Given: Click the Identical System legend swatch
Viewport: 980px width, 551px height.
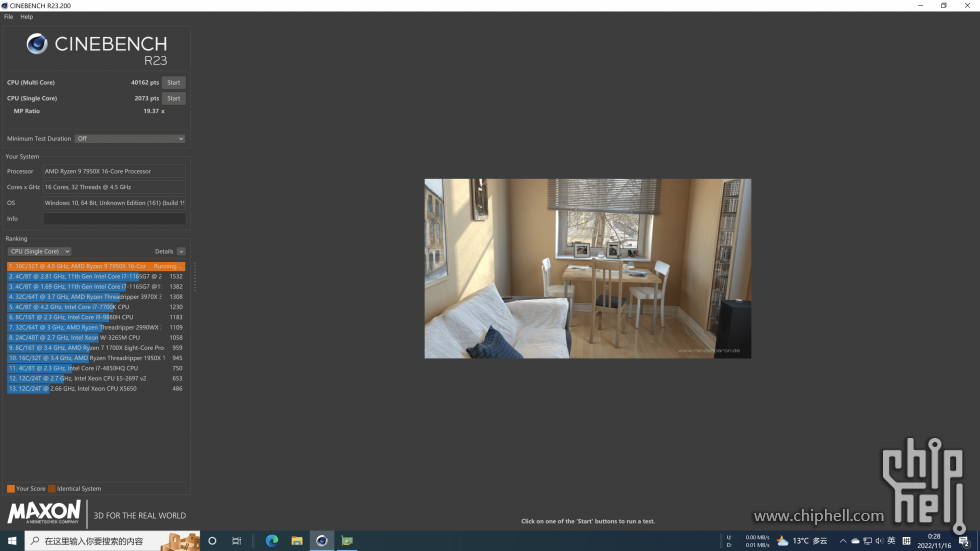Looking at the screenshot, I should pyautogui.click(x=52, y=489).
